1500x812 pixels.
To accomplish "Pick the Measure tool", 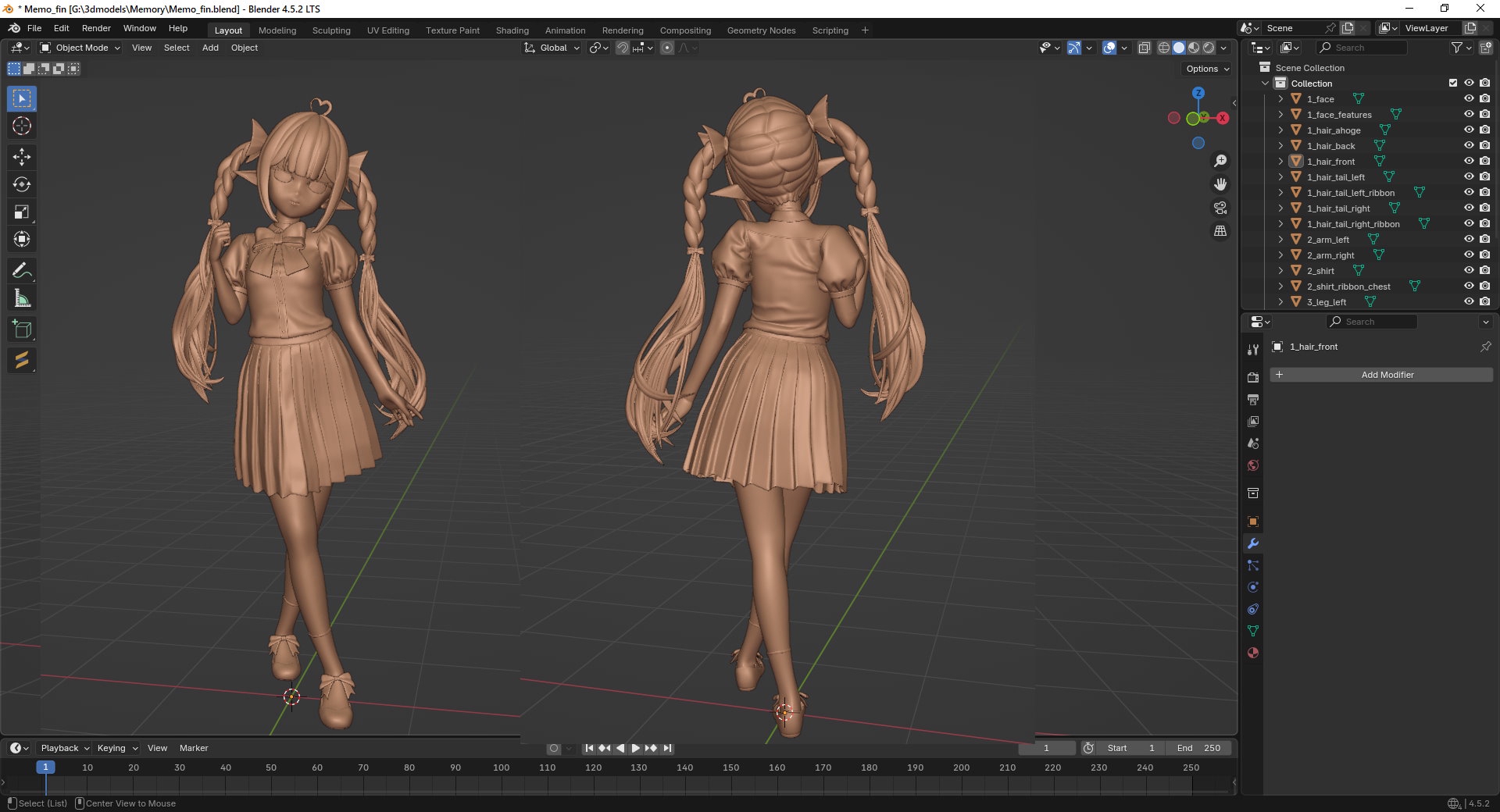I will click(x=22, y=298).
